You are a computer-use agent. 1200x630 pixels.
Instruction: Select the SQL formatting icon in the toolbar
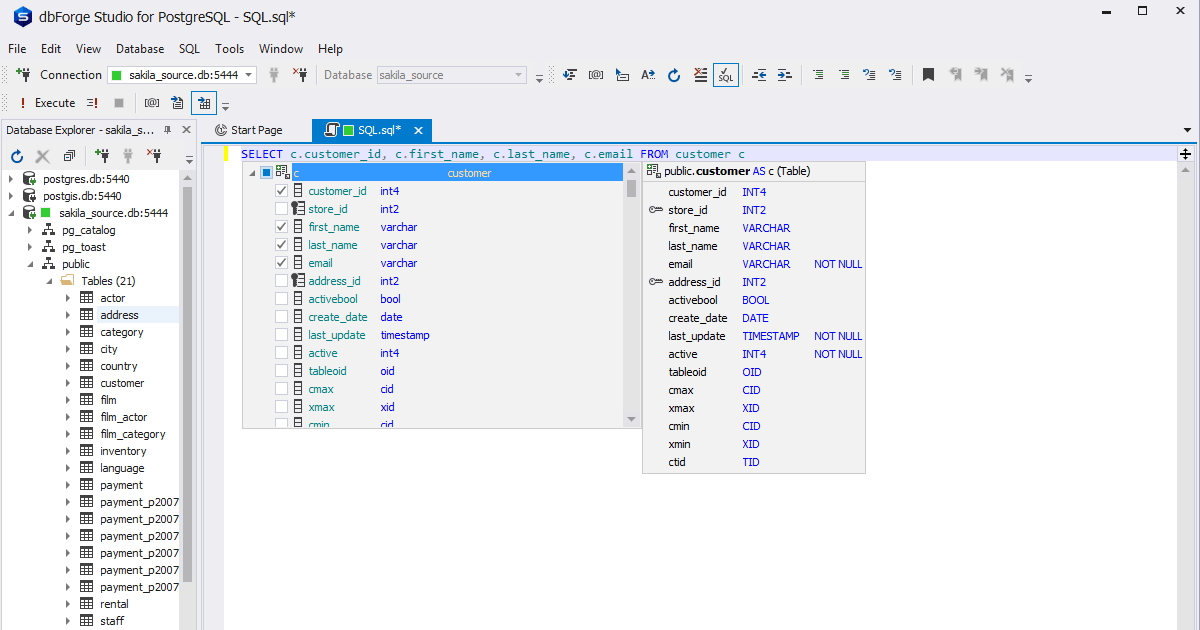click(x=726, y=75)
